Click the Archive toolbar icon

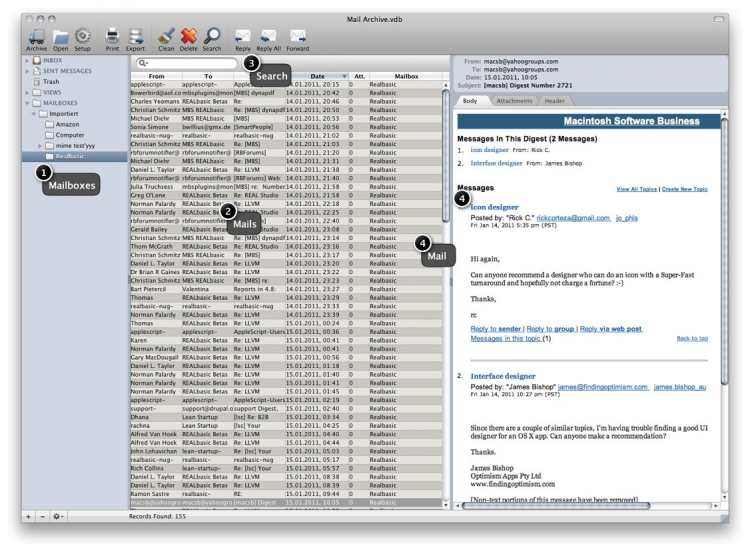pos(35,36)
